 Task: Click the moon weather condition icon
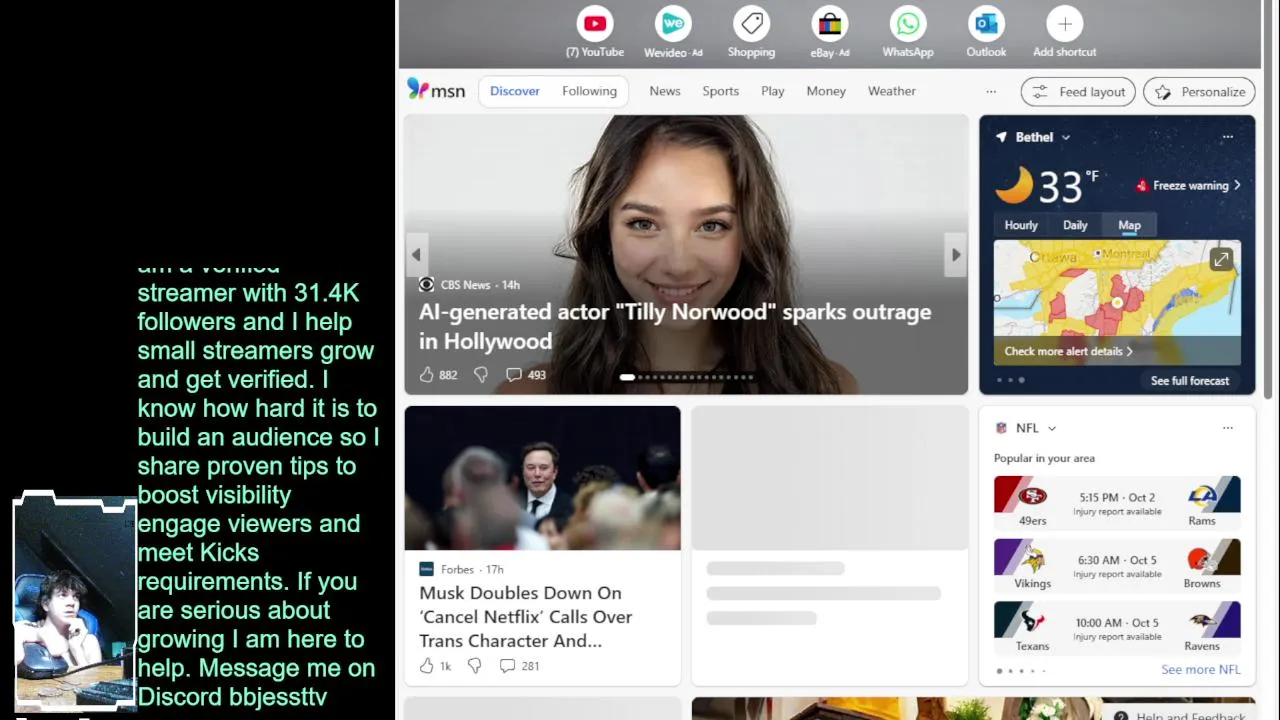point(1014,185)
